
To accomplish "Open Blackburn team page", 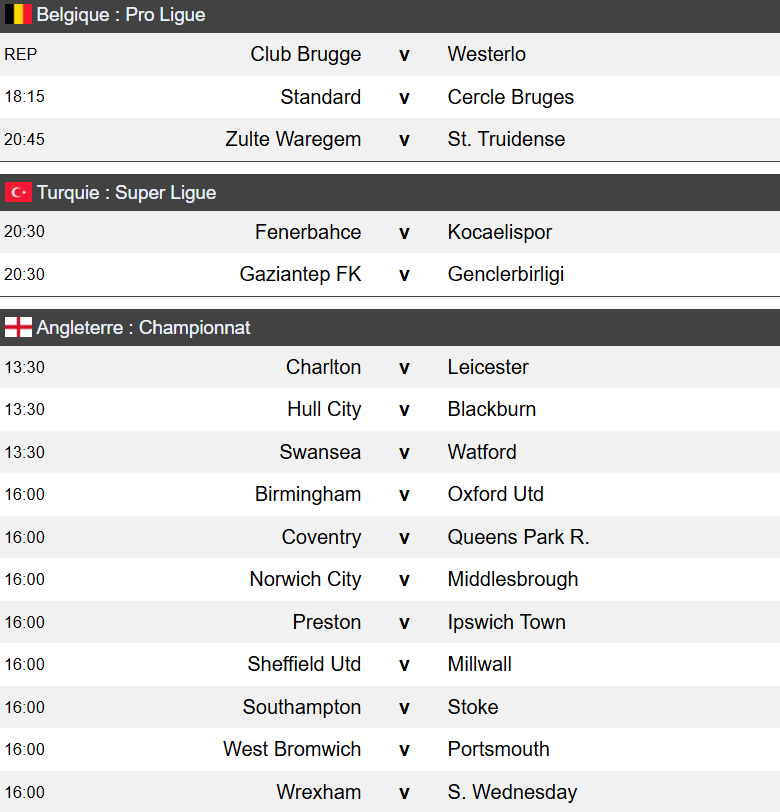I will (x=491, y=409).
